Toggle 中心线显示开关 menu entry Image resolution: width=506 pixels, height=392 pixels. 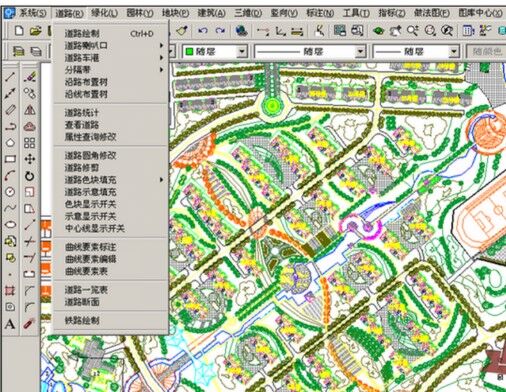point(111,228)
